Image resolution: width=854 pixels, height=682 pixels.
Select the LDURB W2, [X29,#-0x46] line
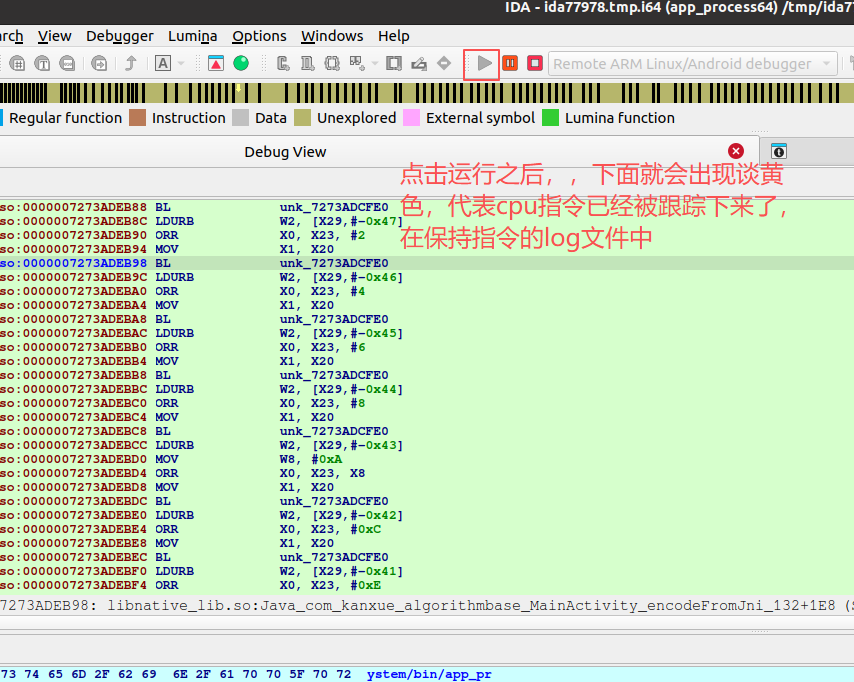[x=427, y=277]
